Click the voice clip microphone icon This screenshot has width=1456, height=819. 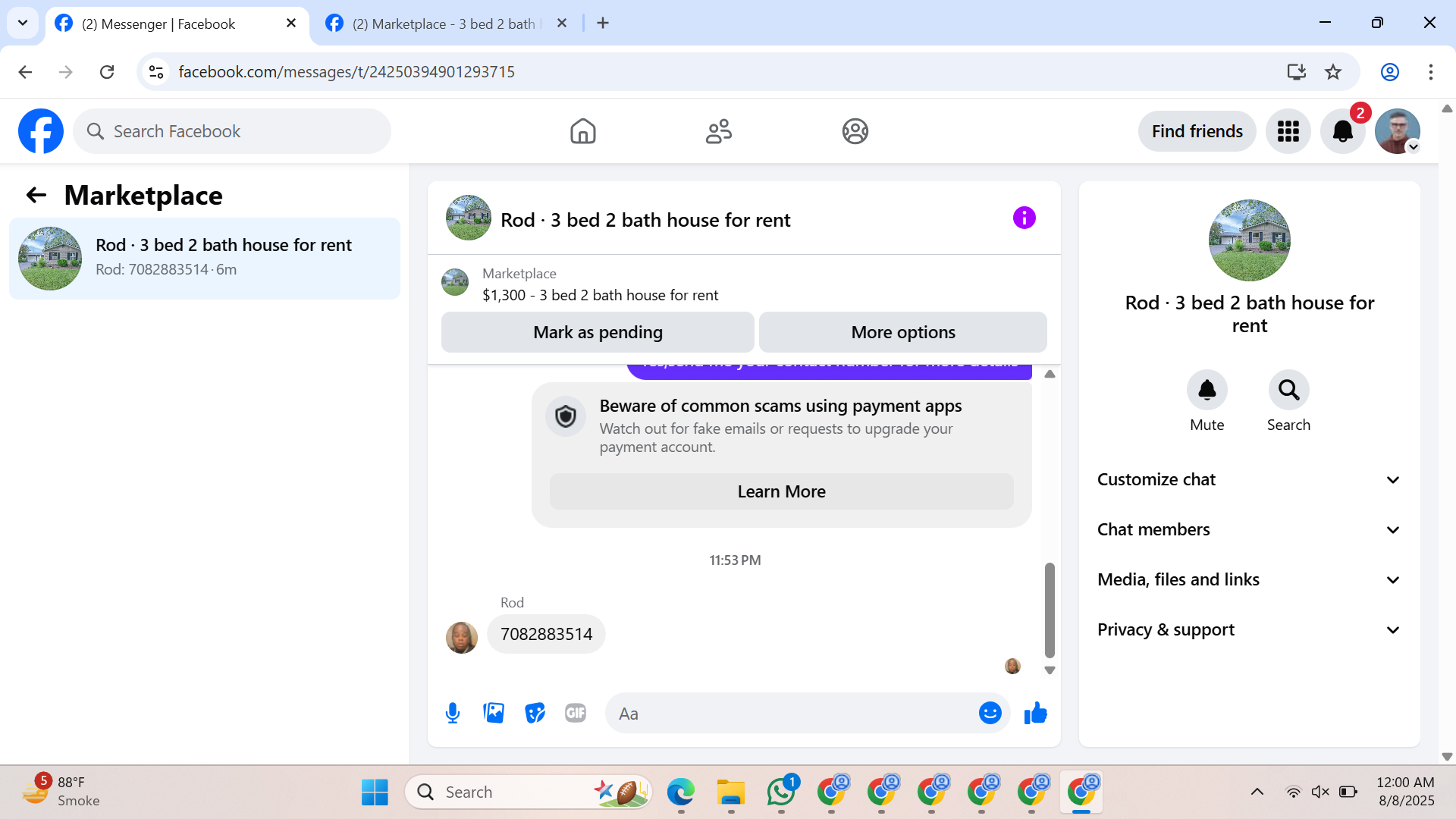453,713
